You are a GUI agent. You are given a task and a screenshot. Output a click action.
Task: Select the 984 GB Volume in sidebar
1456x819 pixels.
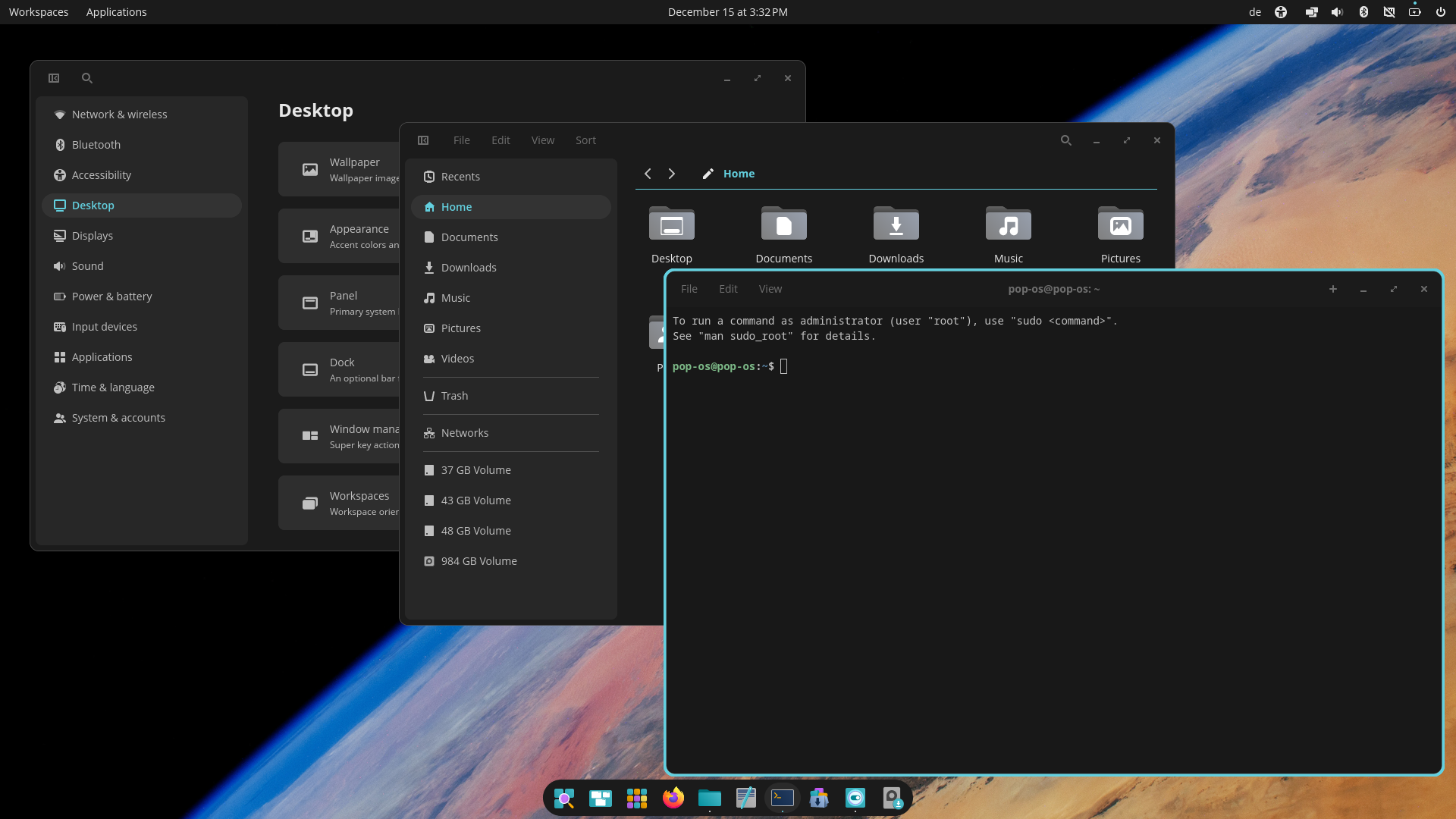click(479, 561)
